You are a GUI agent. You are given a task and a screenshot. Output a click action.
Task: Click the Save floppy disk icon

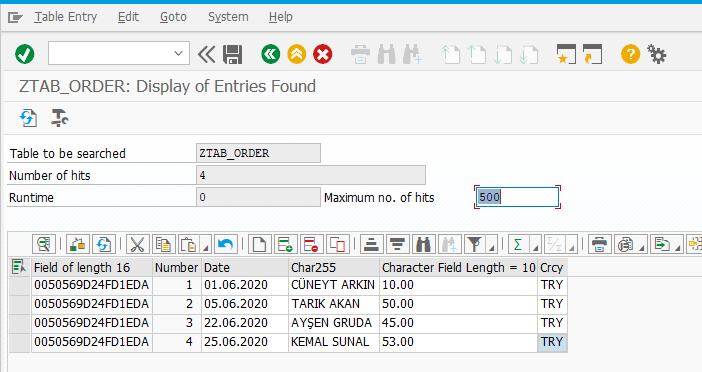coord(233,55)
